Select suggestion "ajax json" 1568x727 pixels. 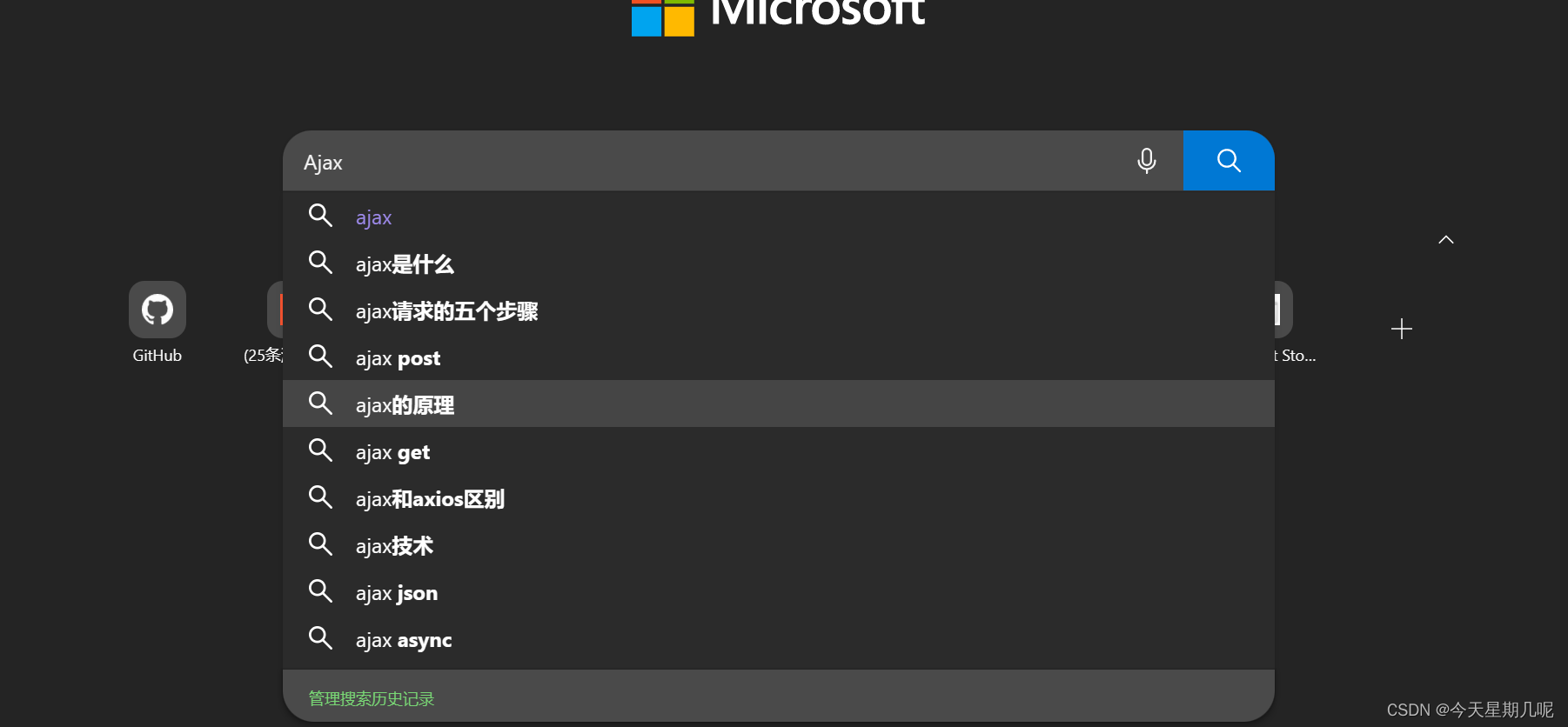click(779, 593)
